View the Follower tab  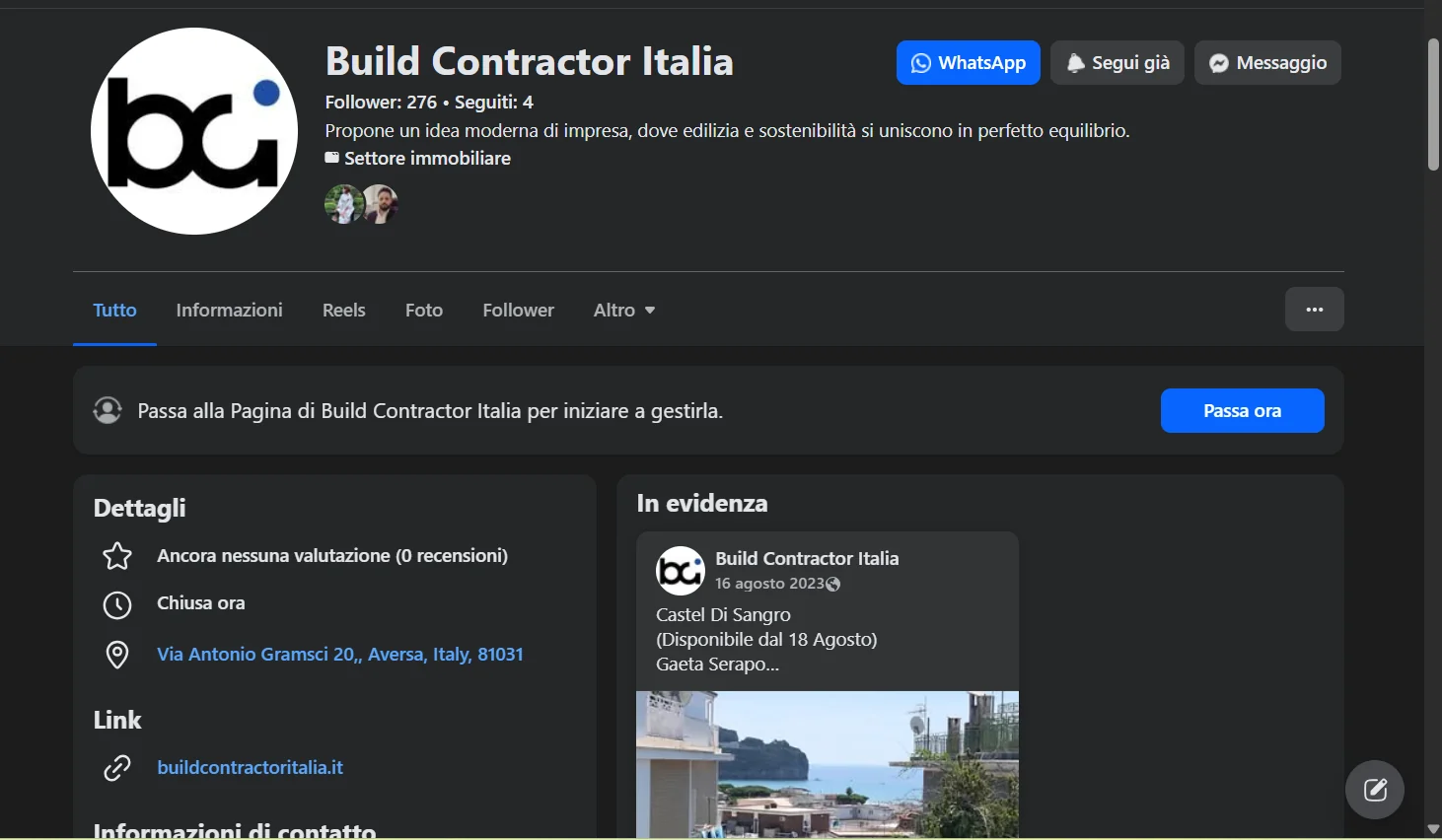pyautogui.click(x=518, y=310)
